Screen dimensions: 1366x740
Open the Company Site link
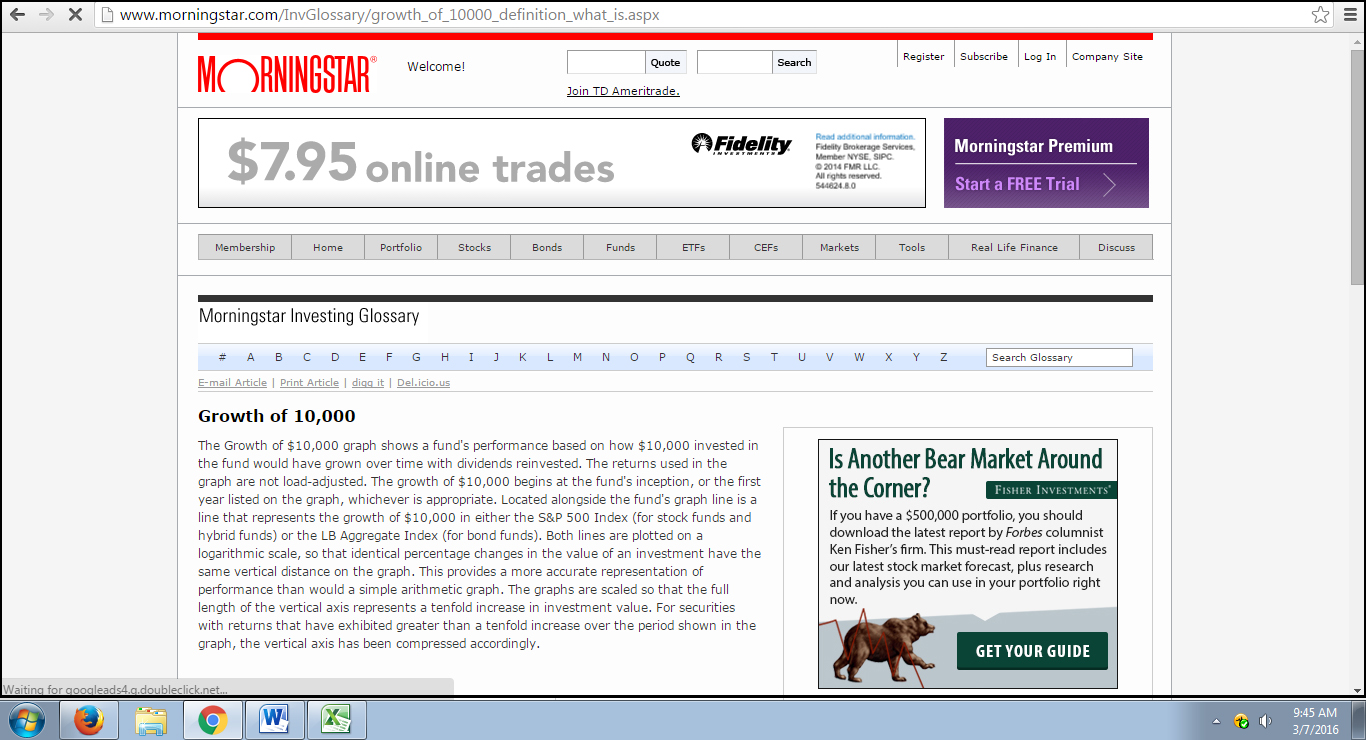click(x=1107, y=57)
